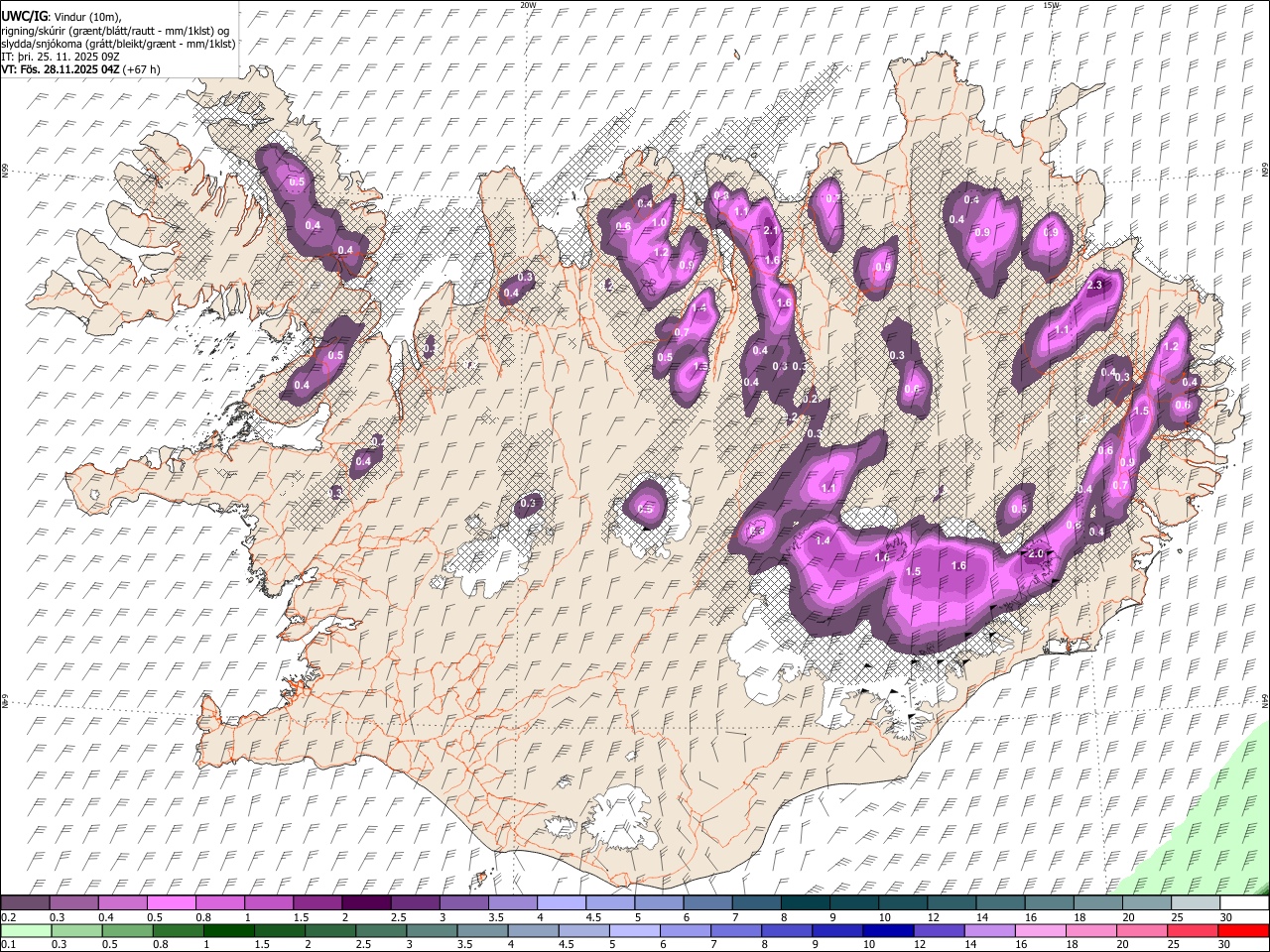Click the "15W" longitude label
1270x952 pixels.
pyautogui.click(x=1050, y=5)
